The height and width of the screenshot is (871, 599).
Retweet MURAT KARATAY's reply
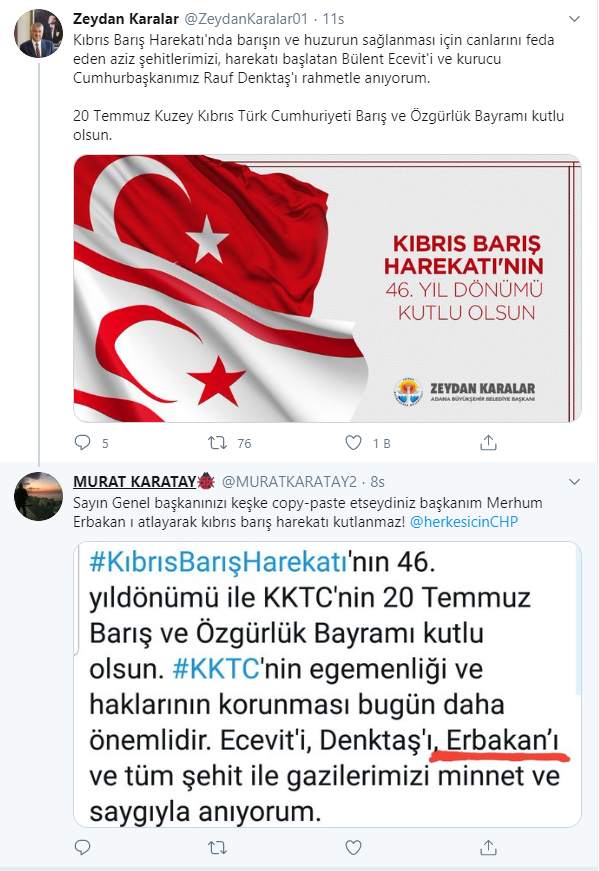(x=217, y=848)
